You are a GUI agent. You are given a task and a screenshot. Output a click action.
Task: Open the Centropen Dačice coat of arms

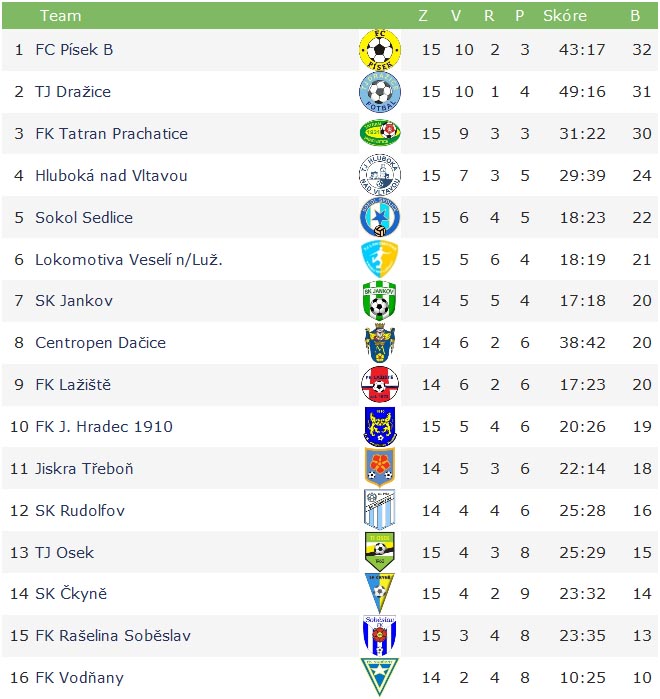(x=379, y=342)
